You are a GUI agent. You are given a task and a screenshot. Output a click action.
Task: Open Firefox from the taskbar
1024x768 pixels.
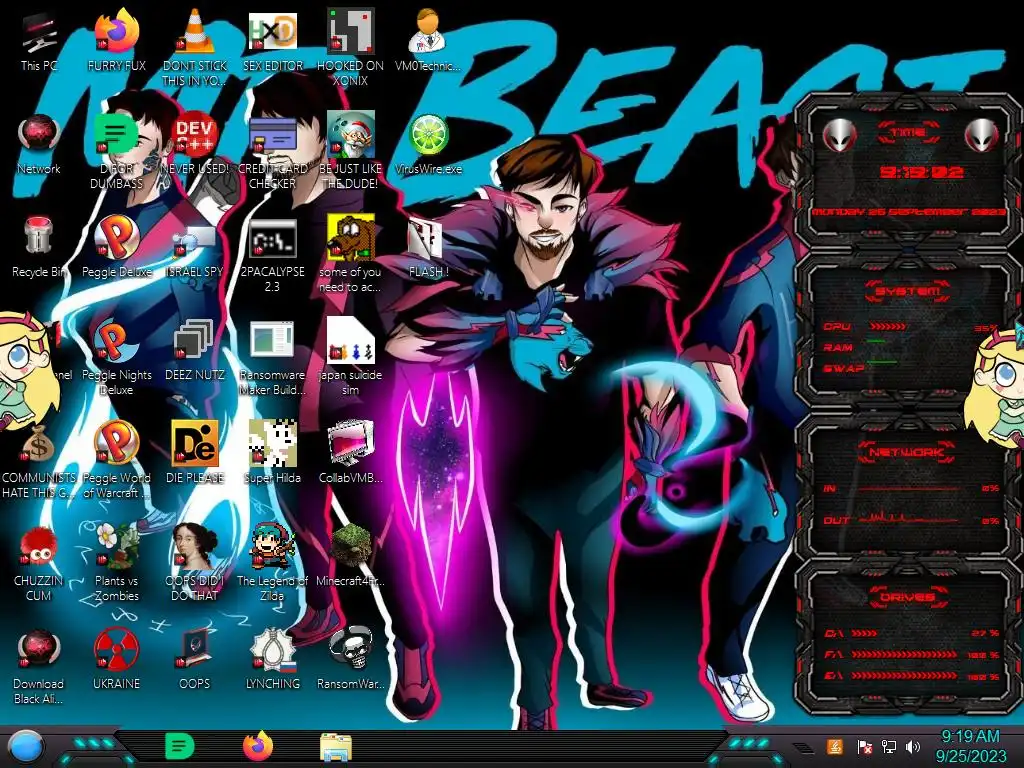pyautogui.click(x=258, y=746)
